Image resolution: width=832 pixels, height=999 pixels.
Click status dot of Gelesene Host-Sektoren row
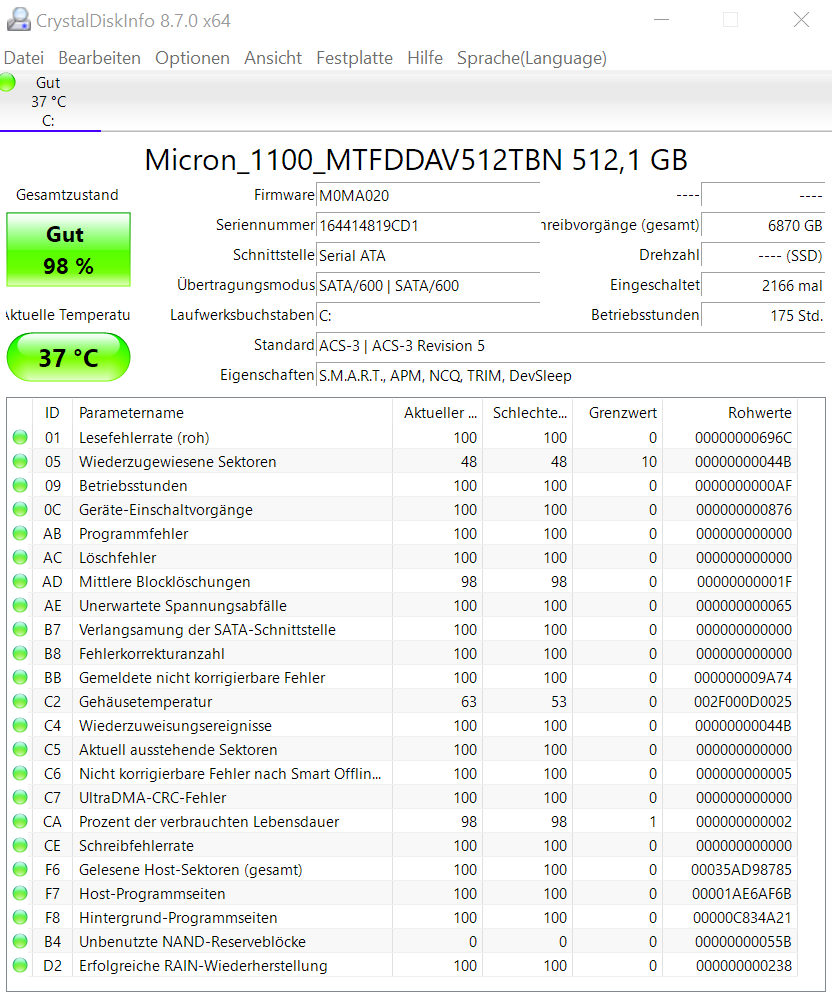[x=20, y=869]
